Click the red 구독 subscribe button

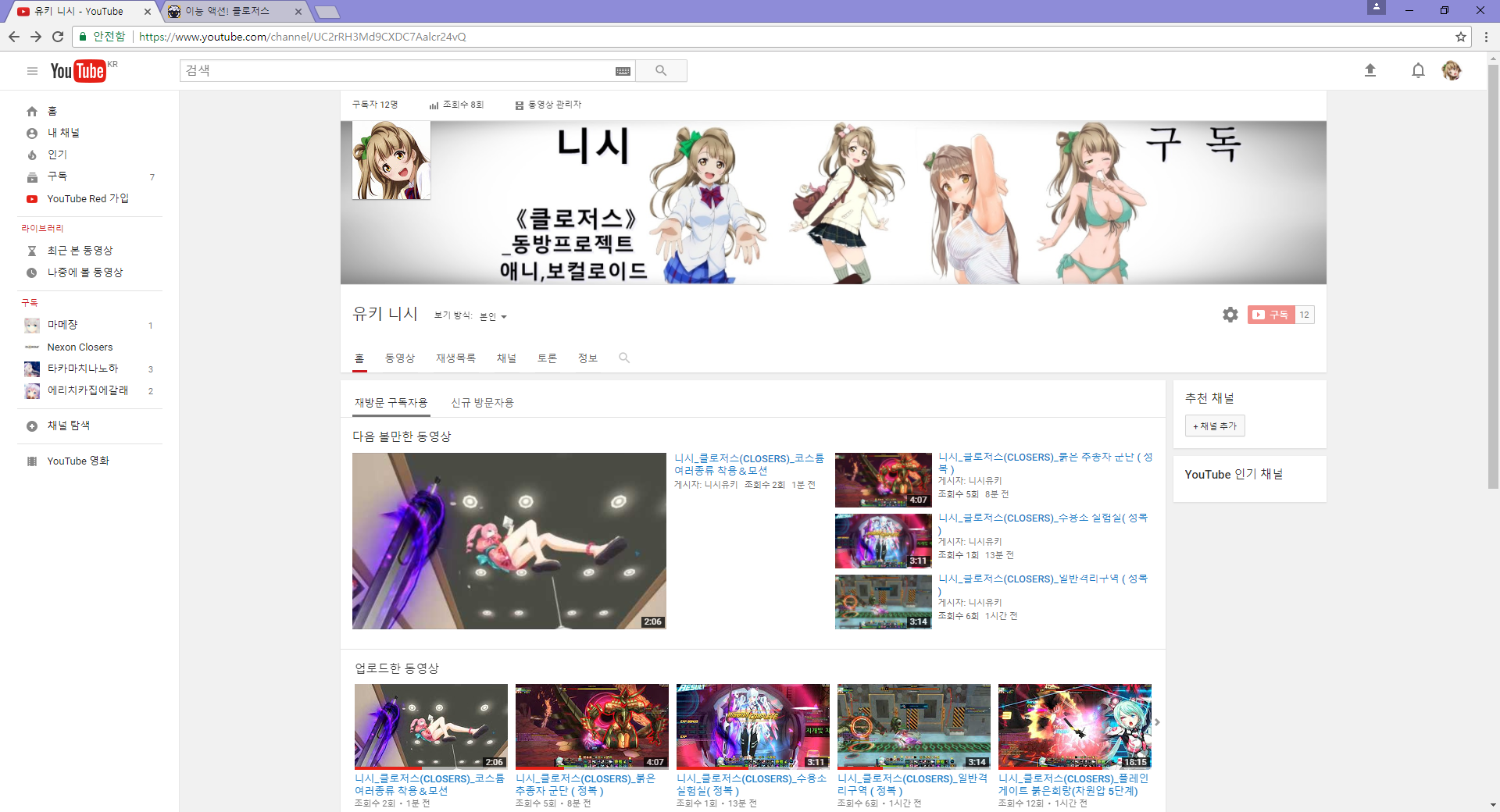tap(1271, 315)
